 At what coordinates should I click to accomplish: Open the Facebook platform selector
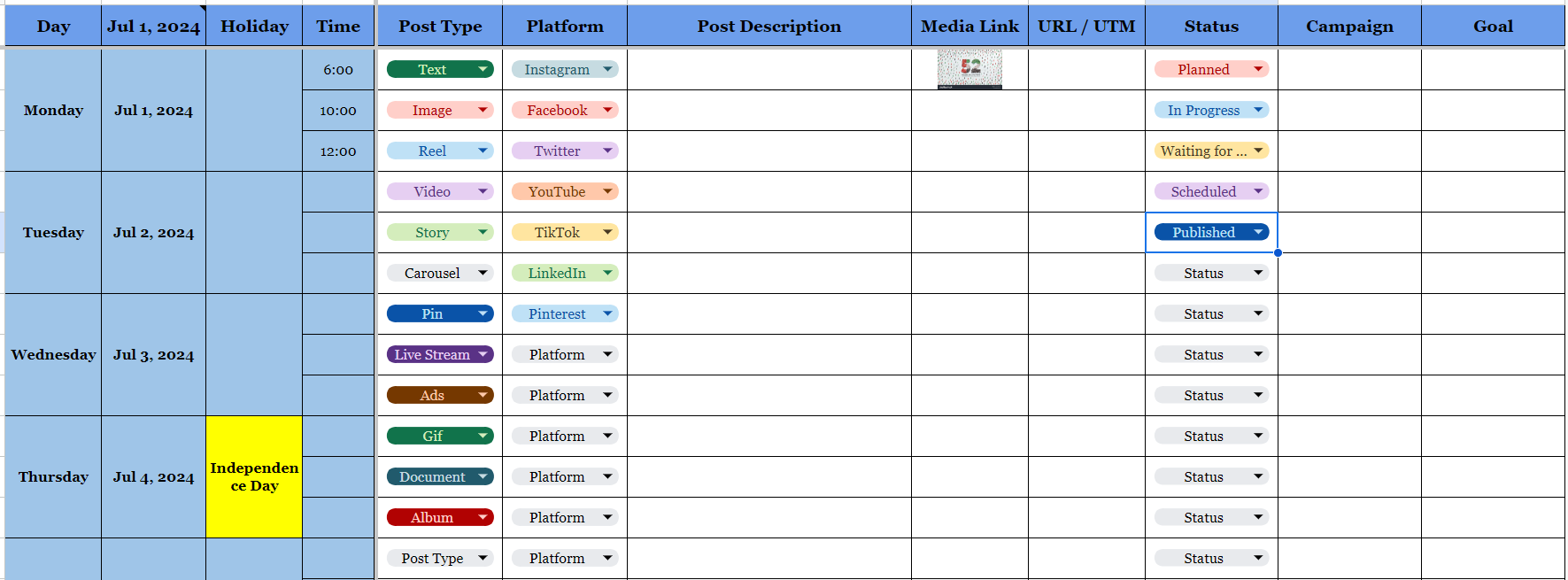tap(564, 110)
